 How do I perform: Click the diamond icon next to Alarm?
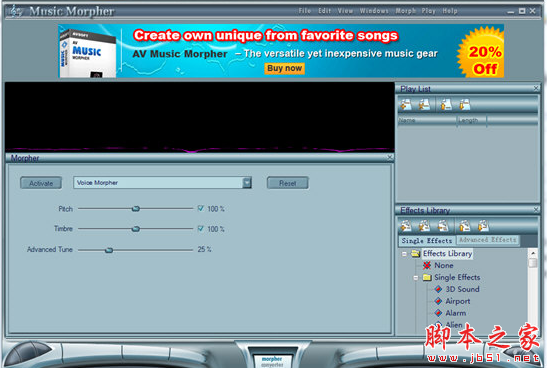(438, 313)
